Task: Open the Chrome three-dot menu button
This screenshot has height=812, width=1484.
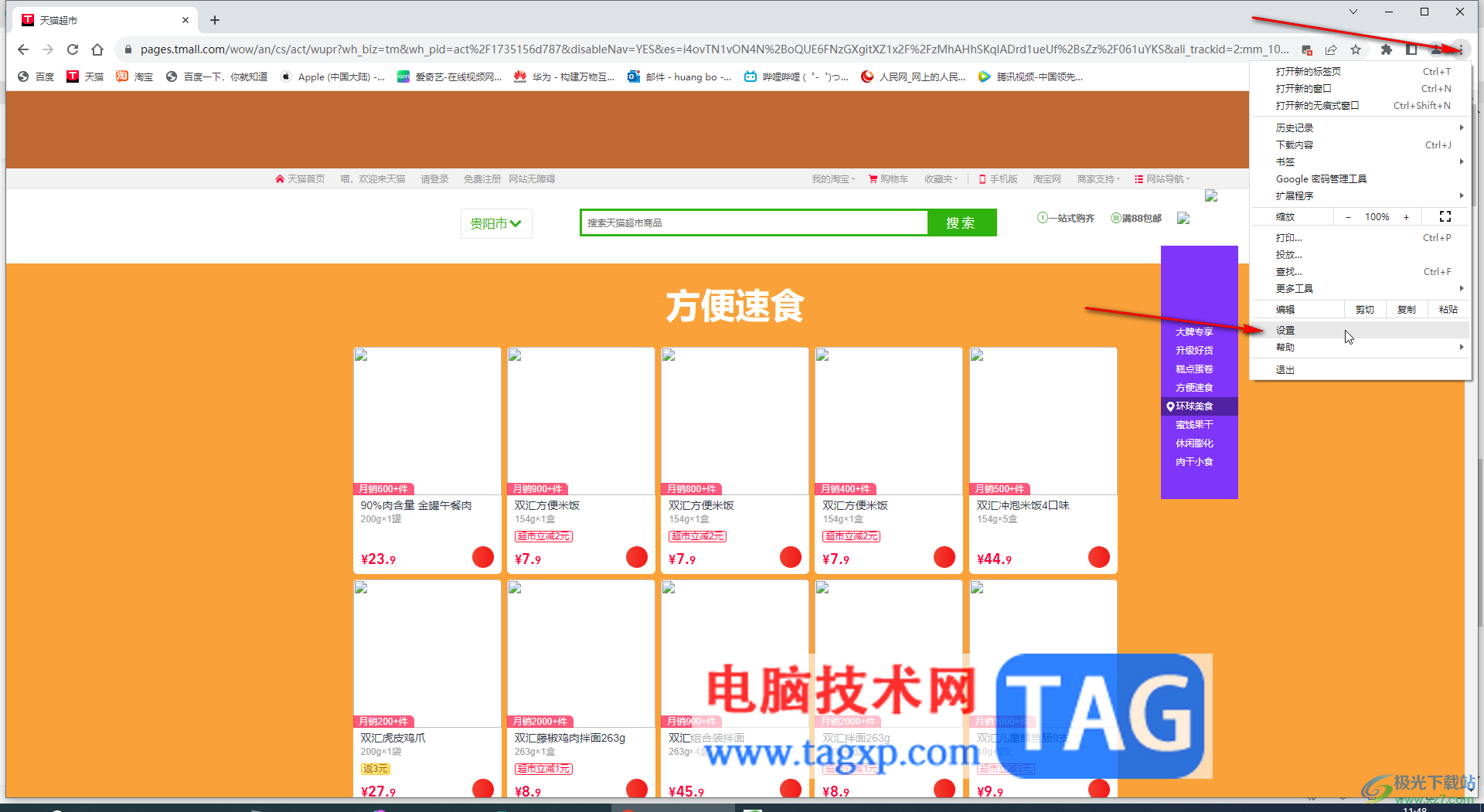Action: [1461, 49]
